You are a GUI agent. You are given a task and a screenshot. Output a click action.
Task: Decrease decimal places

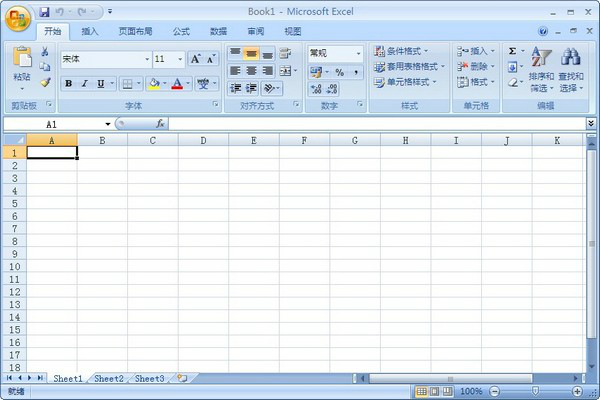point(332,89)
